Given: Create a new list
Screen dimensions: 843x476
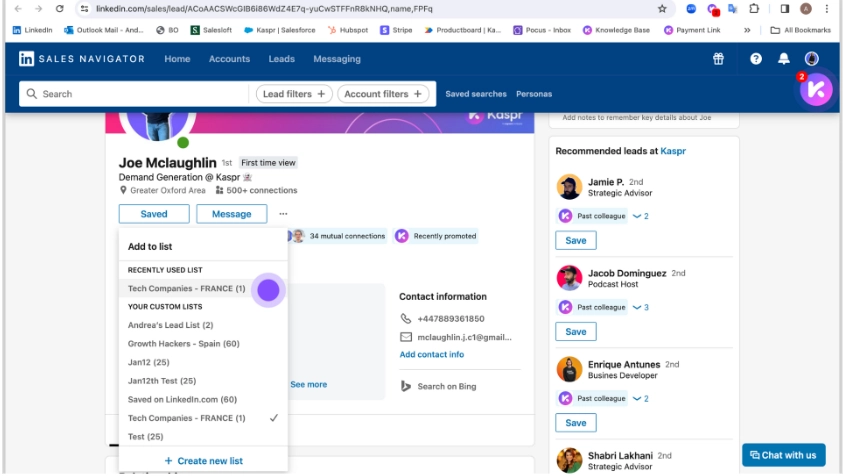Looking at the screenshot, I should point(203,461).
